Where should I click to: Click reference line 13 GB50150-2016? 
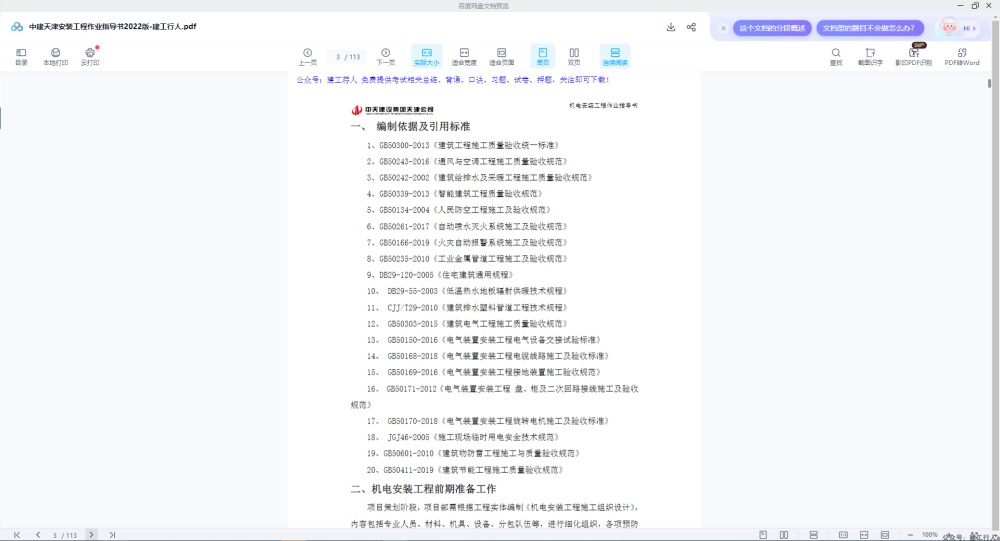coord(483,340)
